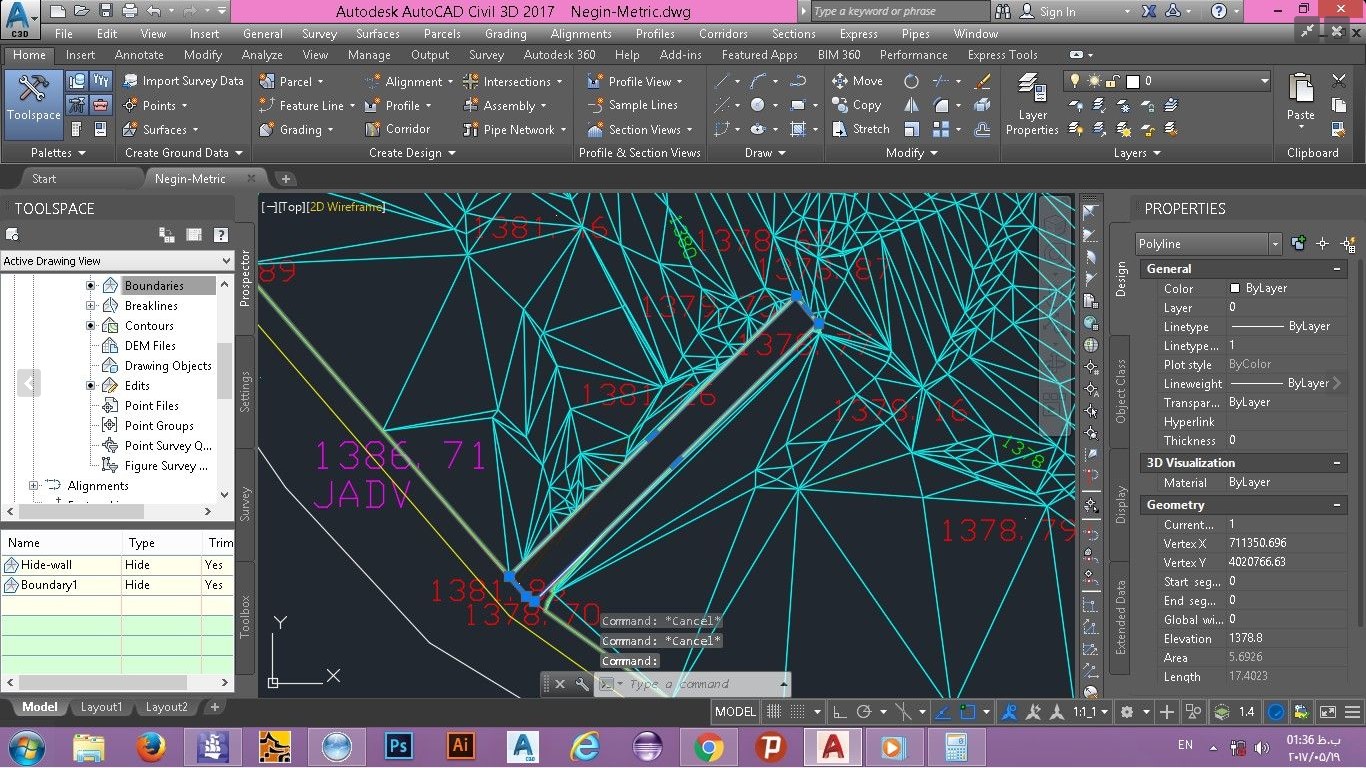
Task: Click the Color ByLayer swatch
Action: (1236, 288)
